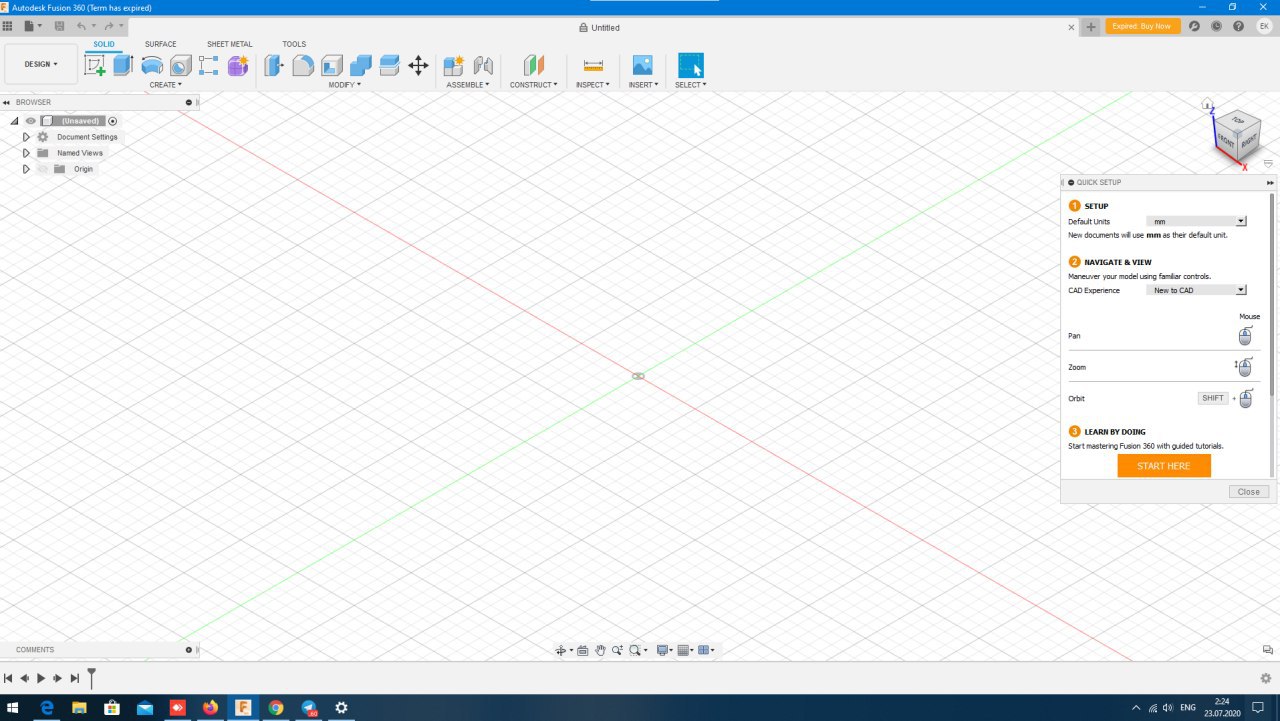Select the Create Form tool
This screenshot has height=721, width=1280.
(x=238, y=66)
